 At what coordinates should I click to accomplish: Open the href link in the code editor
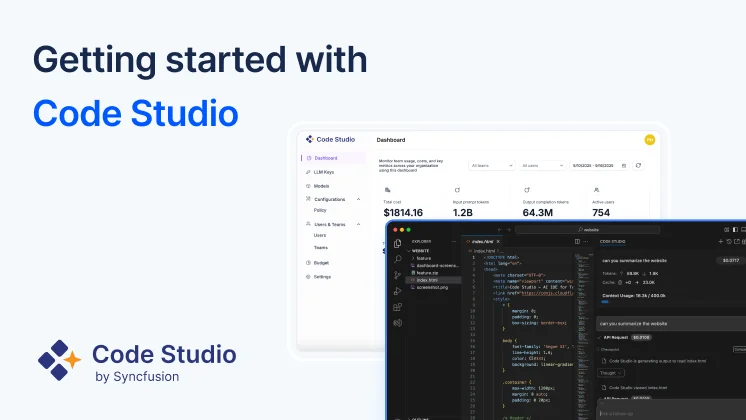point(547,293)
